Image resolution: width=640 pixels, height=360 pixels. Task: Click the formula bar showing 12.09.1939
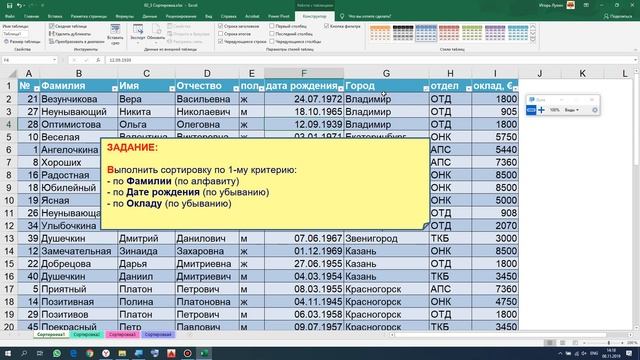pyautogui.click(x=371, y=60)
